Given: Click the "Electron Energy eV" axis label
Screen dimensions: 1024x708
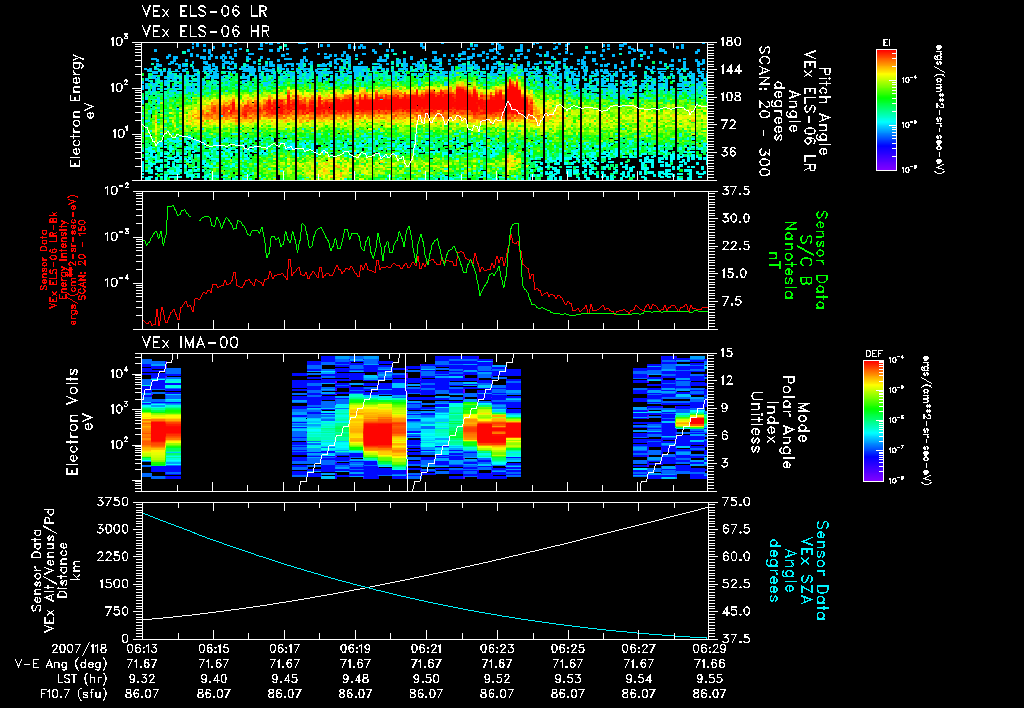Looking at the screenshot, I should pyautogui.click(x=82, y=111).
